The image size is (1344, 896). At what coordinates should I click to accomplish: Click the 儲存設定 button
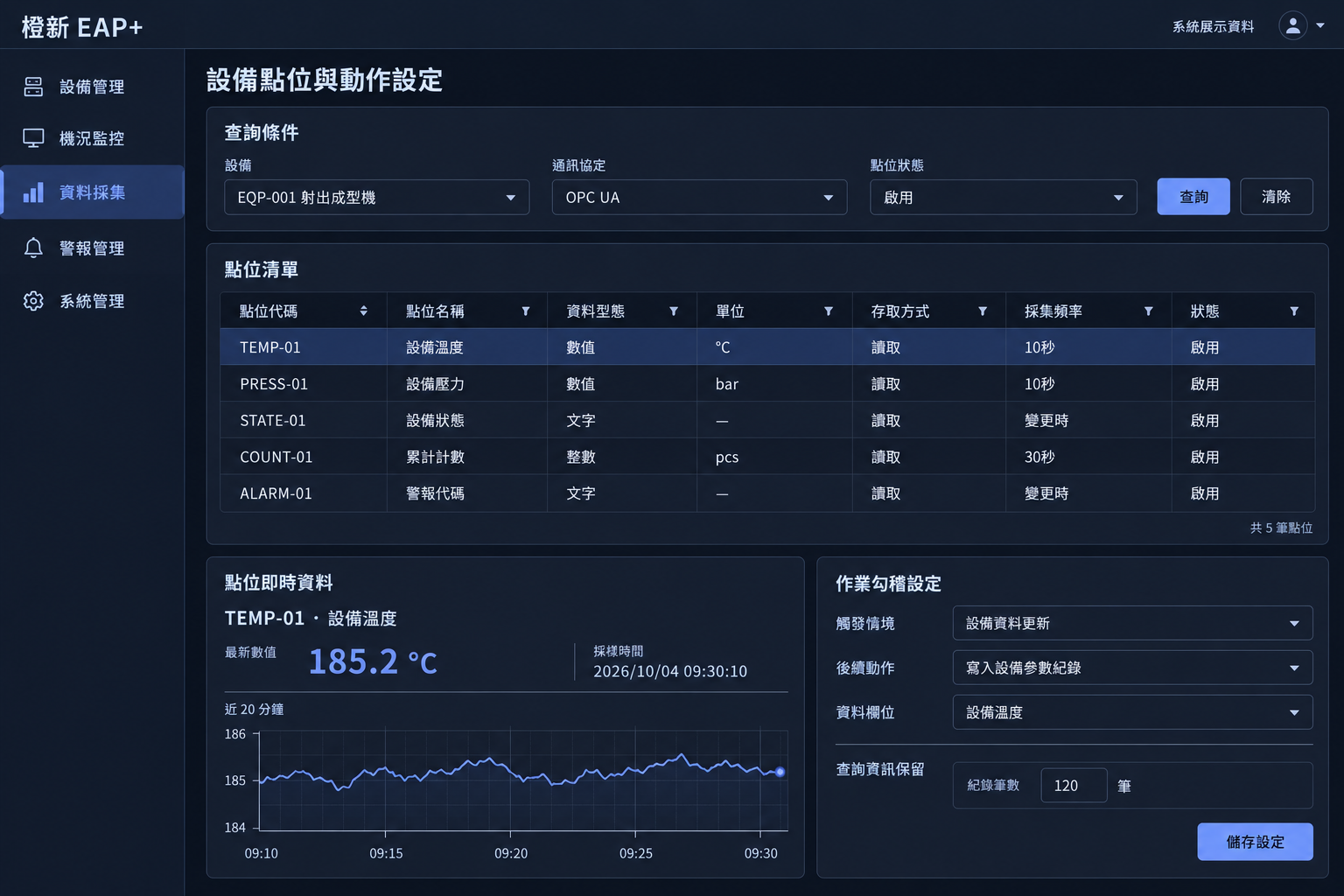coord(1255,842)
